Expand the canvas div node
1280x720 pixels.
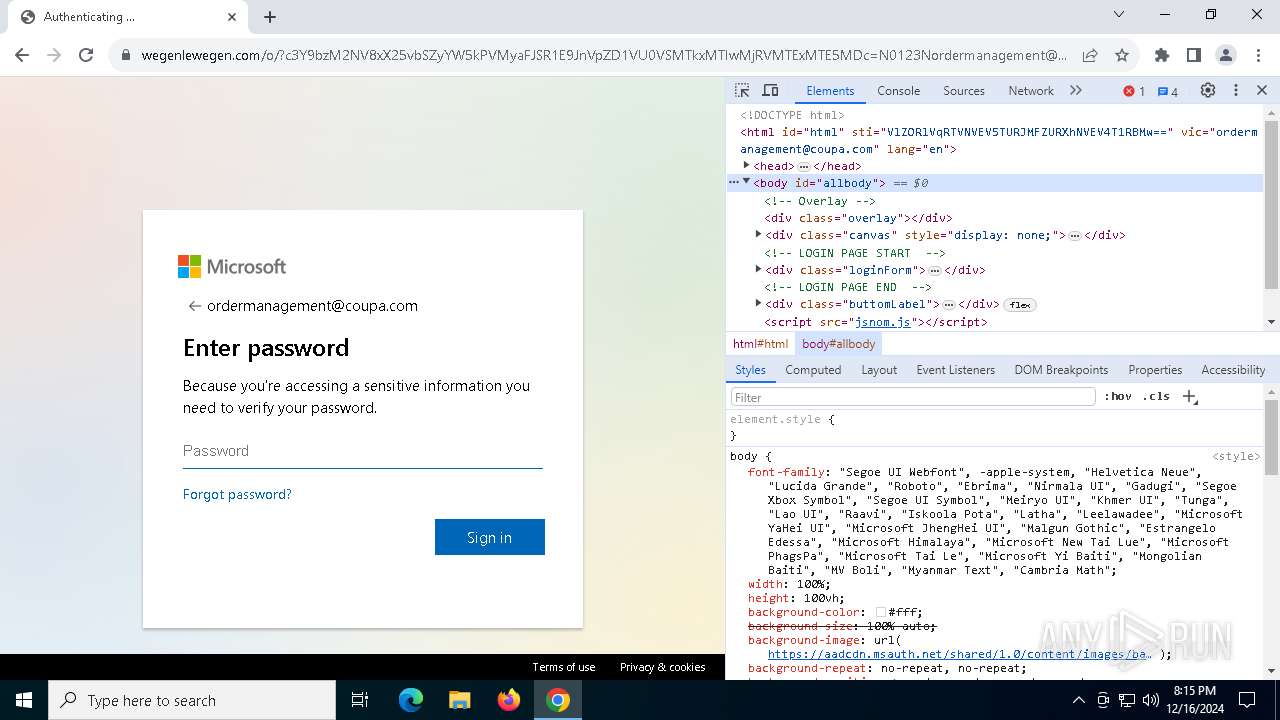pos(758,234)
